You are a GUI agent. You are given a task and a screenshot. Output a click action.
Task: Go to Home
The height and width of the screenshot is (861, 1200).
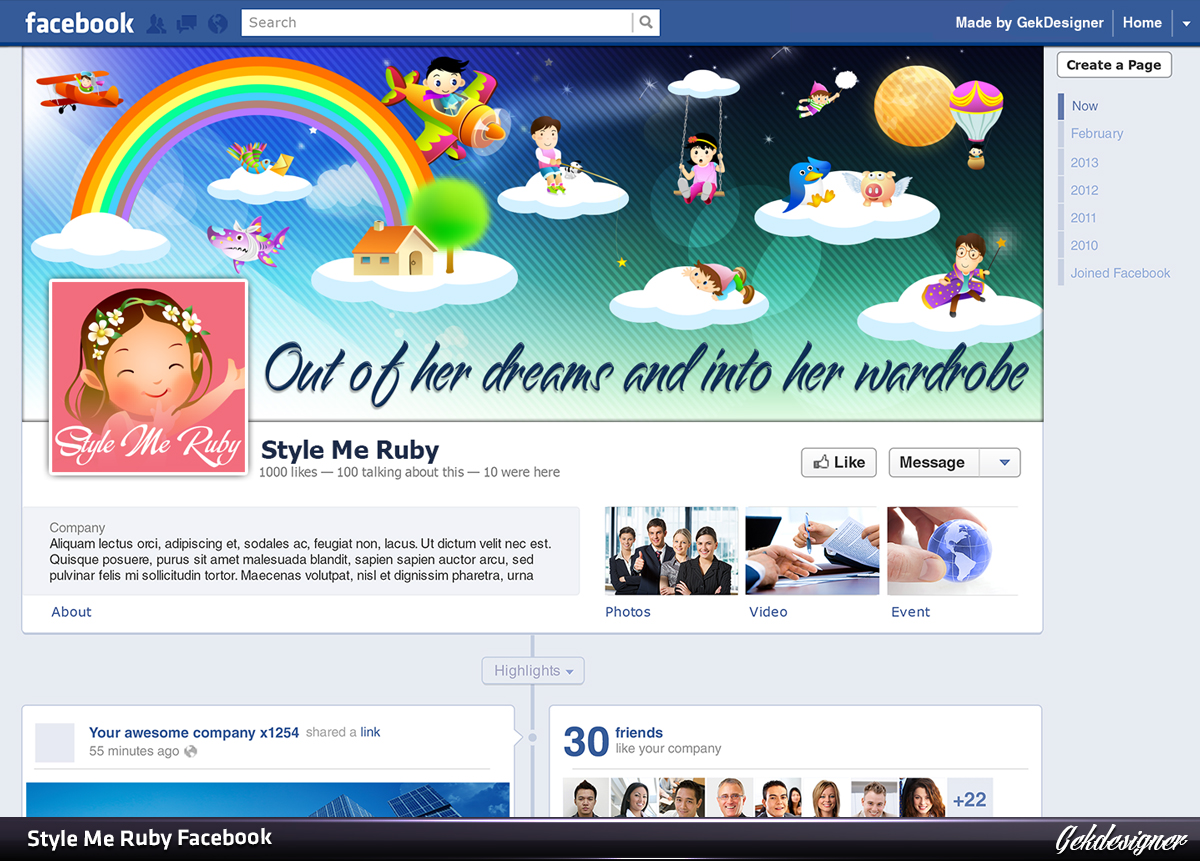(1142, 23)
